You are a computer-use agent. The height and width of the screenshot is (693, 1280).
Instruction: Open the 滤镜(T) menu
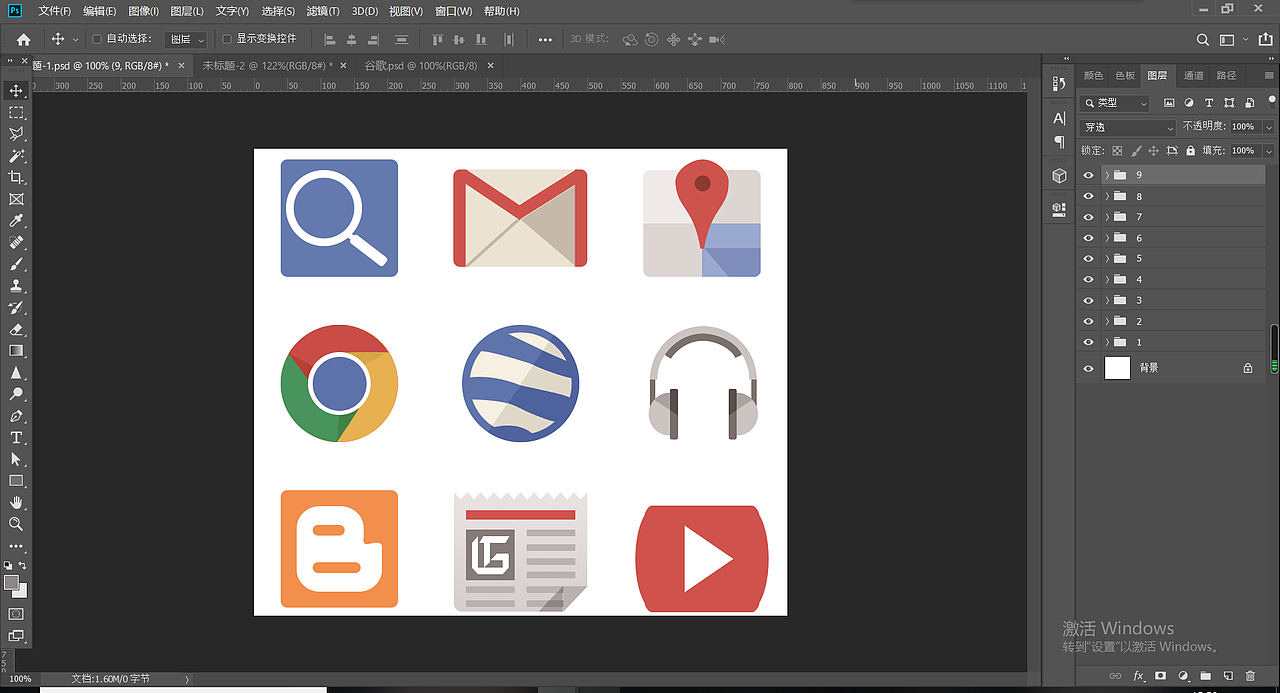coord(323,11)
